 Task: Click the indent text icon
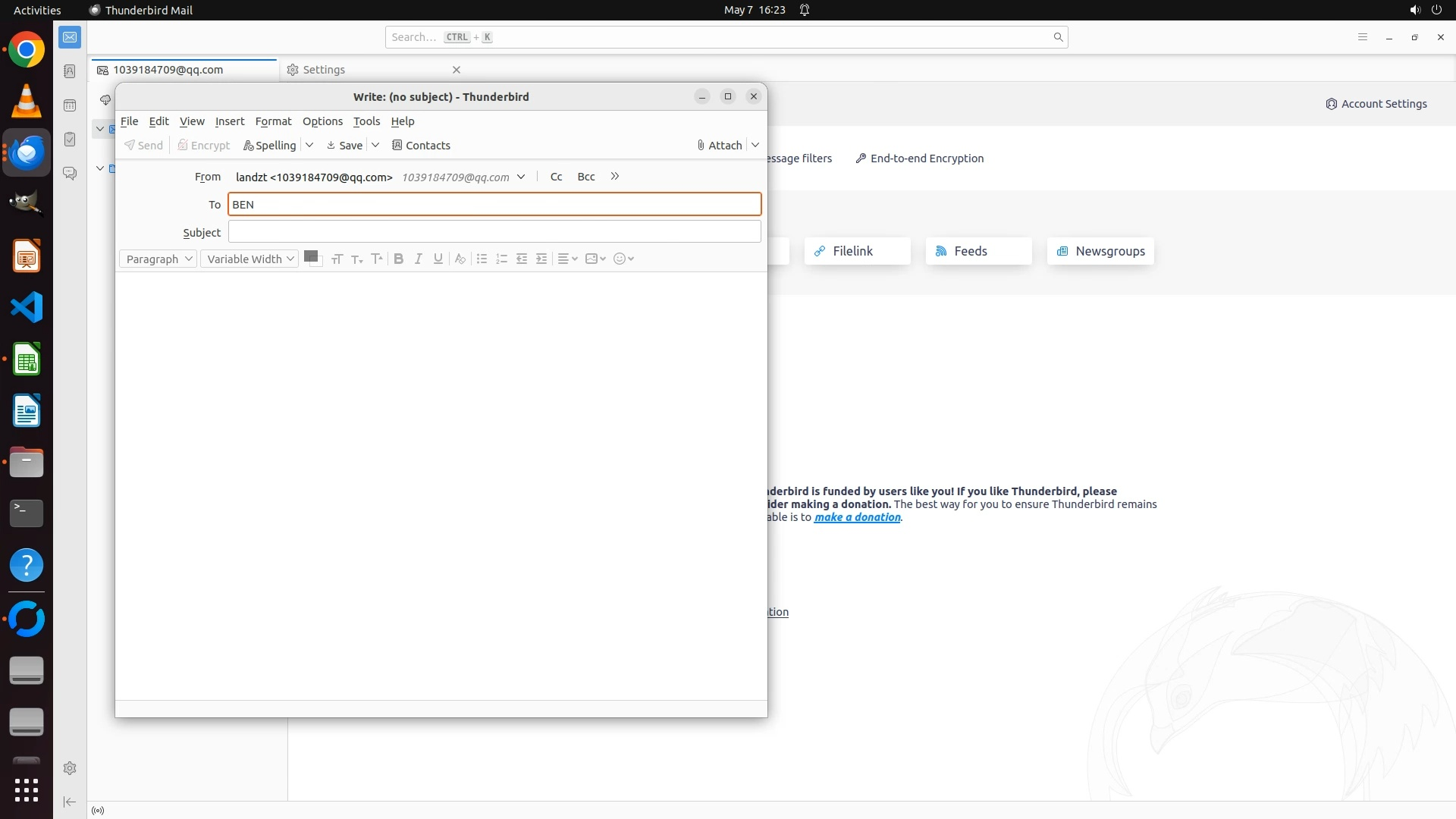click(x=541, y=259)
